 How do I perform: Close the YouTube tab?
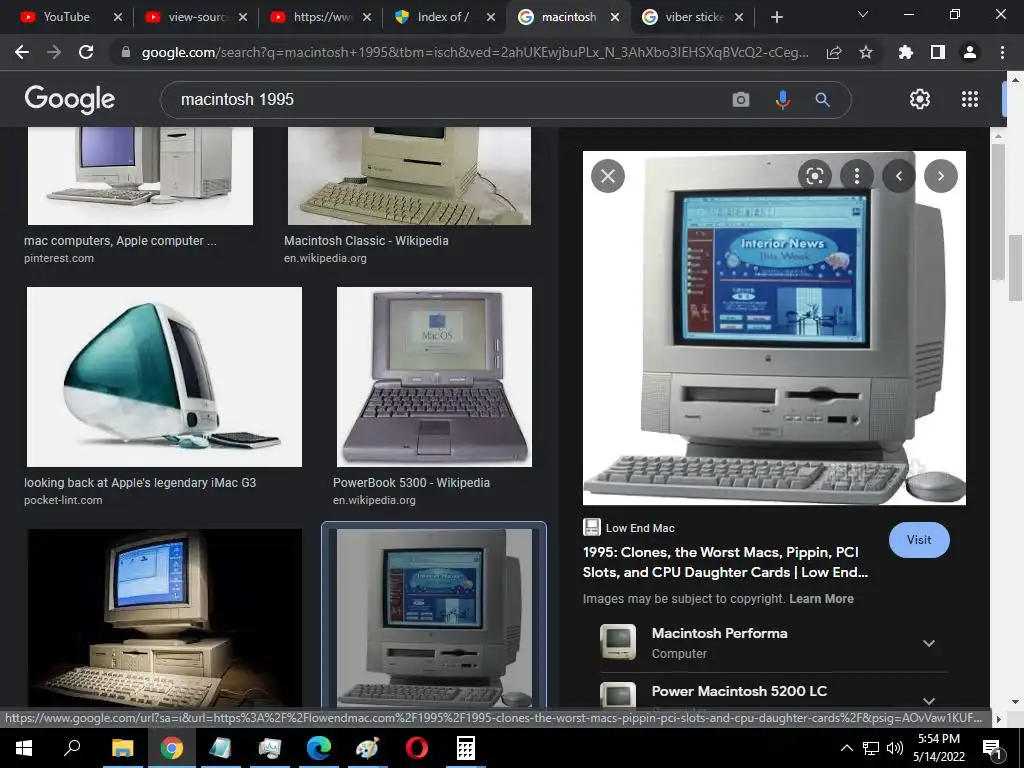pos(118,17)
